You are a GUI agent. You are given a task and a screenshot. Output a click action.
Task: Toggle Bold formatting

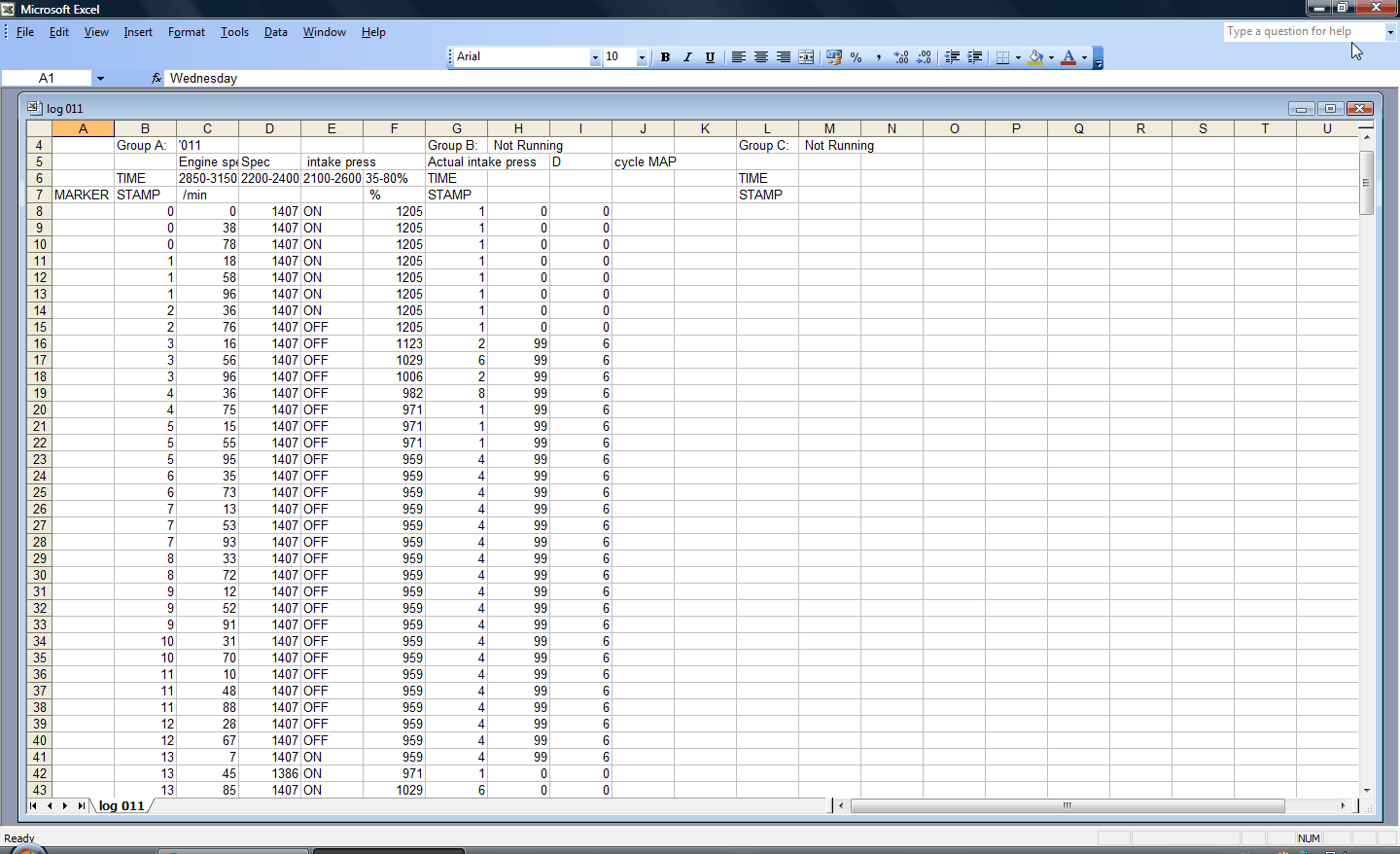665,57
